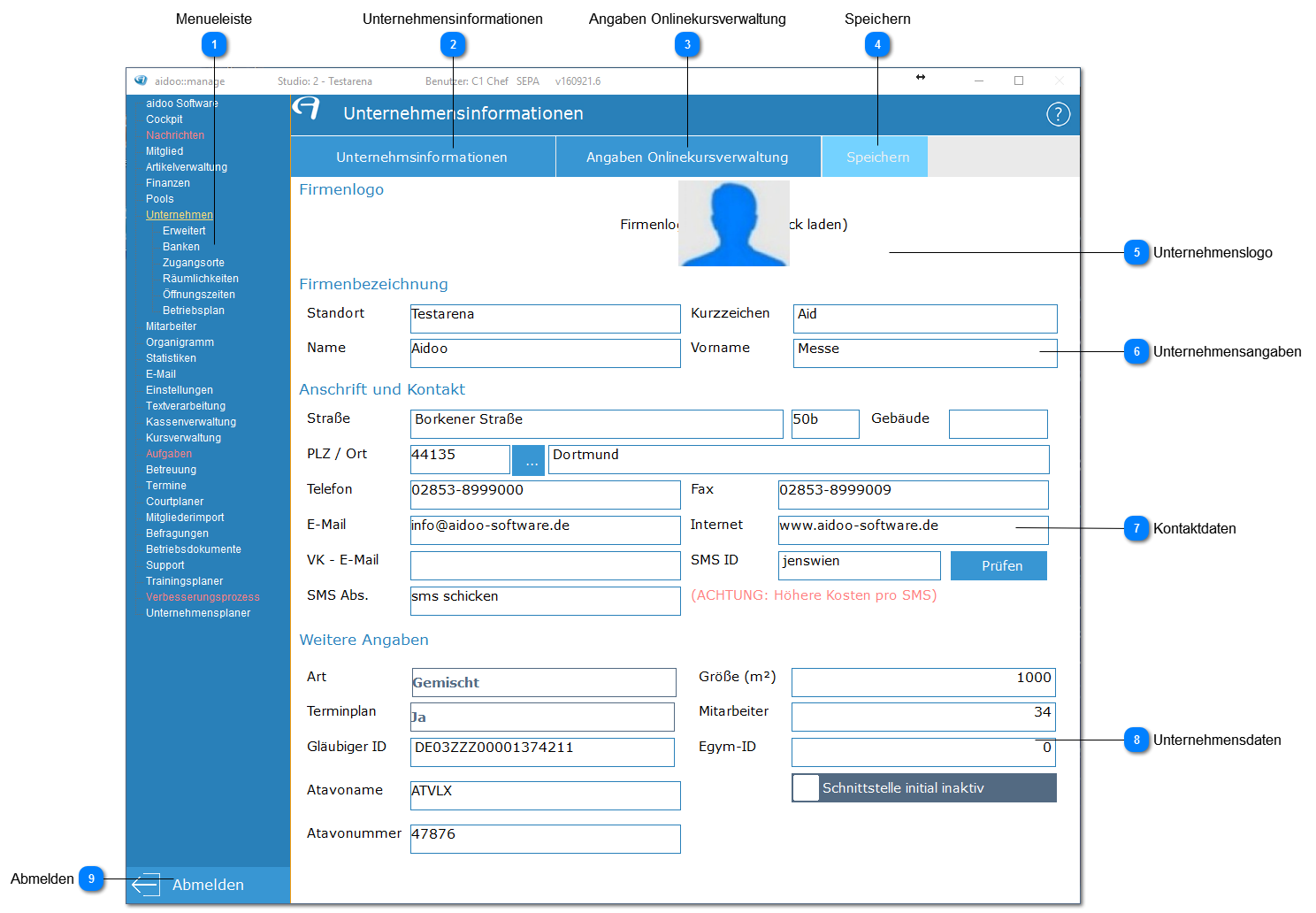Open Betreuung in sidebar menu
This screenshot has height=913, width=1316.
tap(172, 470)
